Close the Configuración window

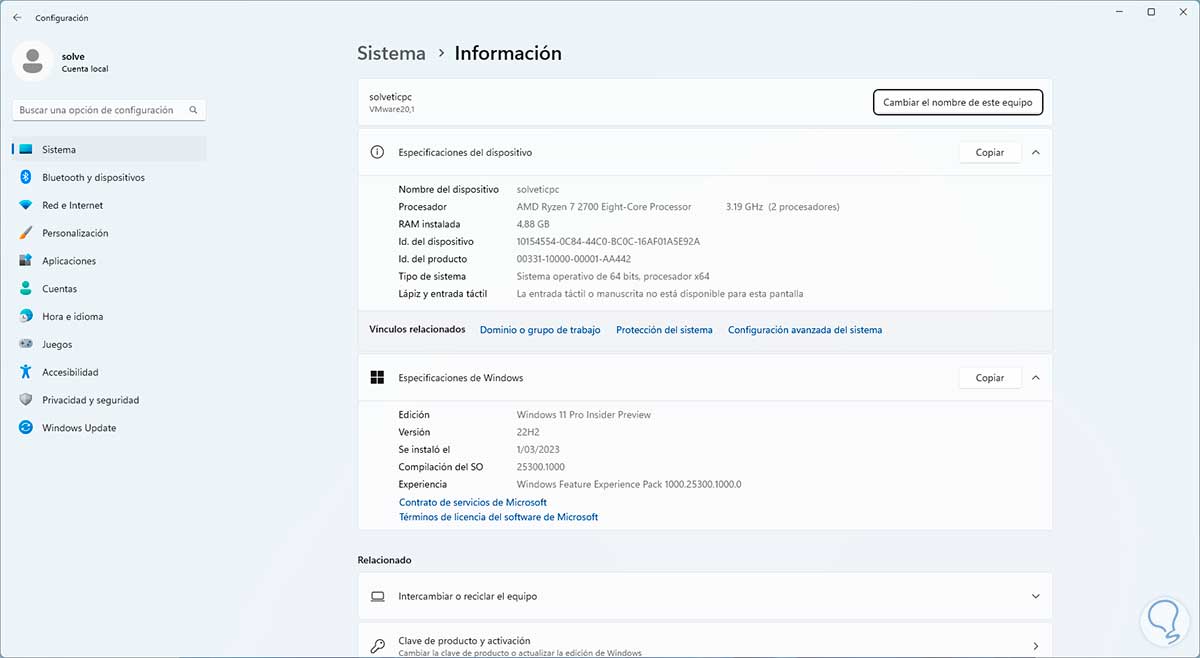(x=1184, y=12)
